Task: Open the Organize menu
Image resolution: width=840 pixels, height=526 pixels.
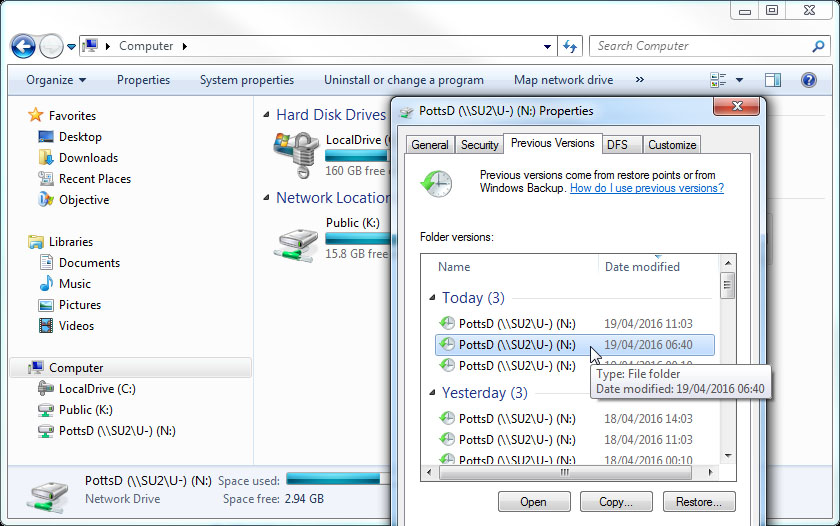Action: point(56,80)
